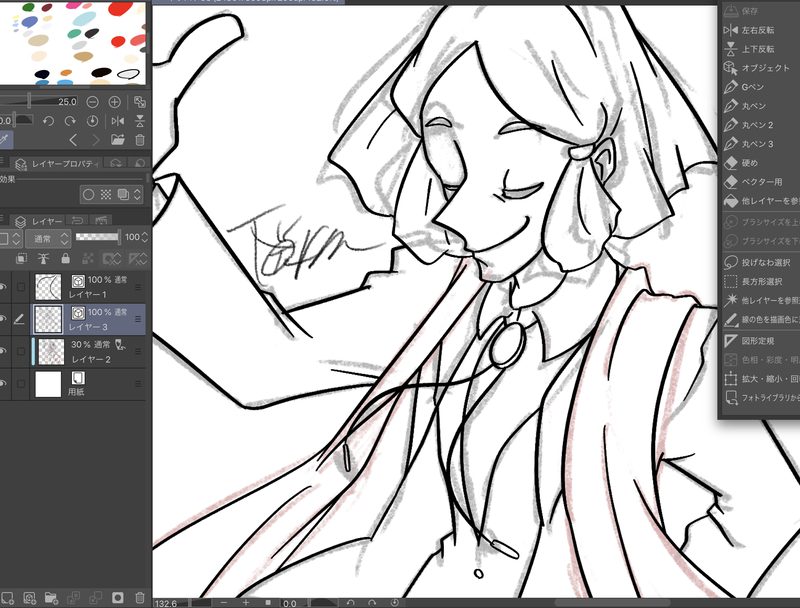Viewport: 800px width, 608px height.
Task: Select the ベクター用 eraser
Action: click(x=760, y=182)
